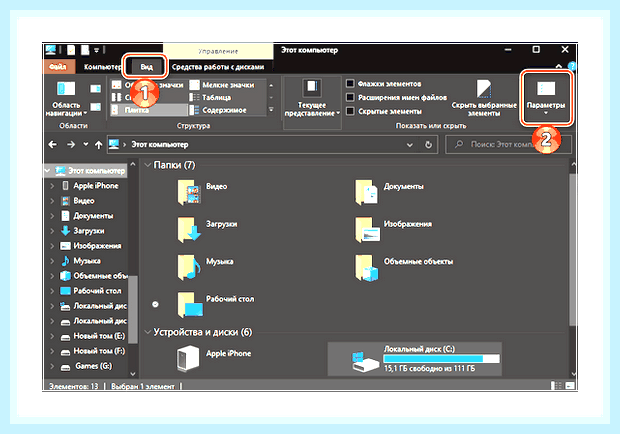Select the Apple iPhone device under Устройства и диски

[x=214, y=359]
